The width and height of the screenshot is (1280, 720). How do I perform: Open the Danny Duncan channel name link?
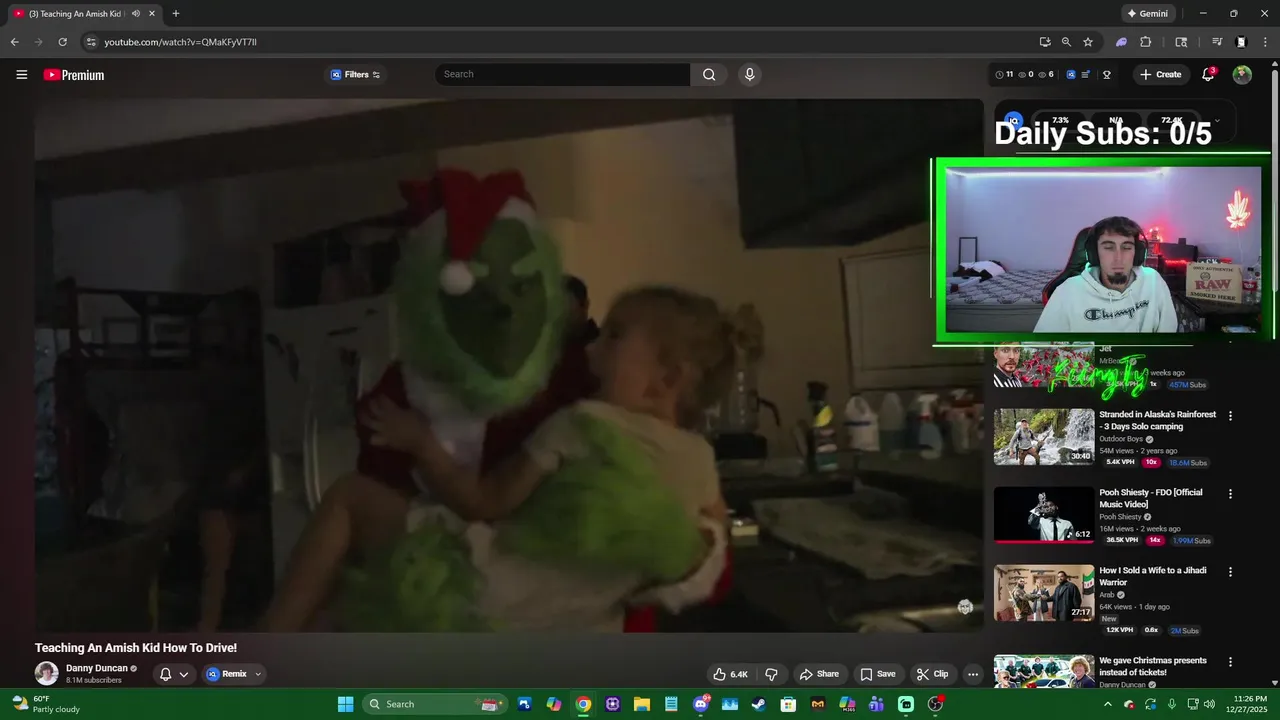[x=97, y=668]
